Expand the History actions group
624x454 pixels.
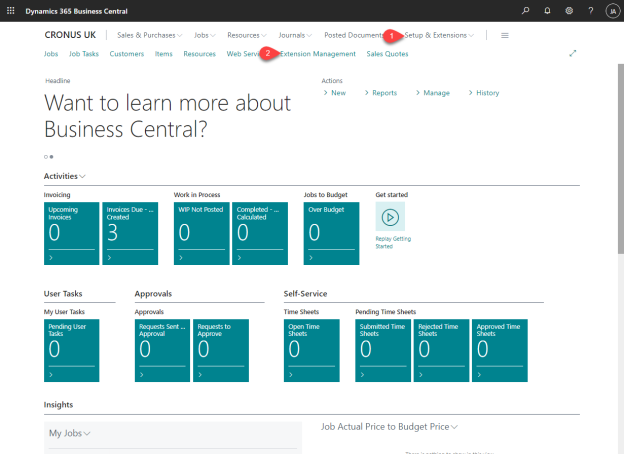(484, 93)
